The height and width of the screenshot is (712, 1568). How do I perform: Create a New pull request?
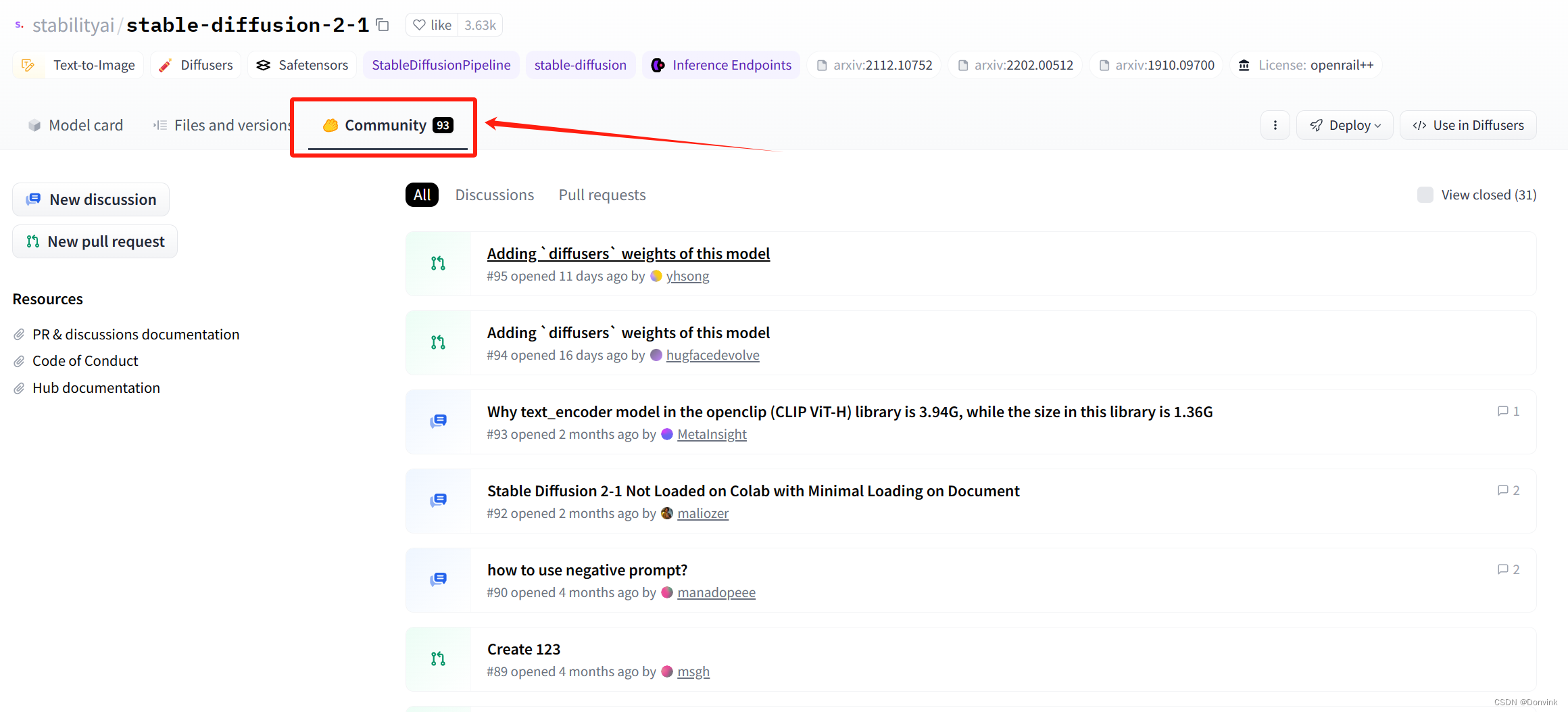click(x=95, y=241)
